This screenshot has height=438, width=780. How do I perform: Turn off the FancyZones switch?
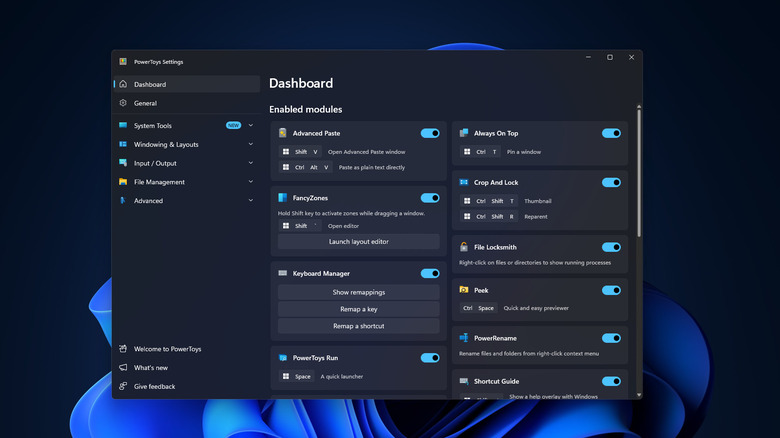coord(430,198)
